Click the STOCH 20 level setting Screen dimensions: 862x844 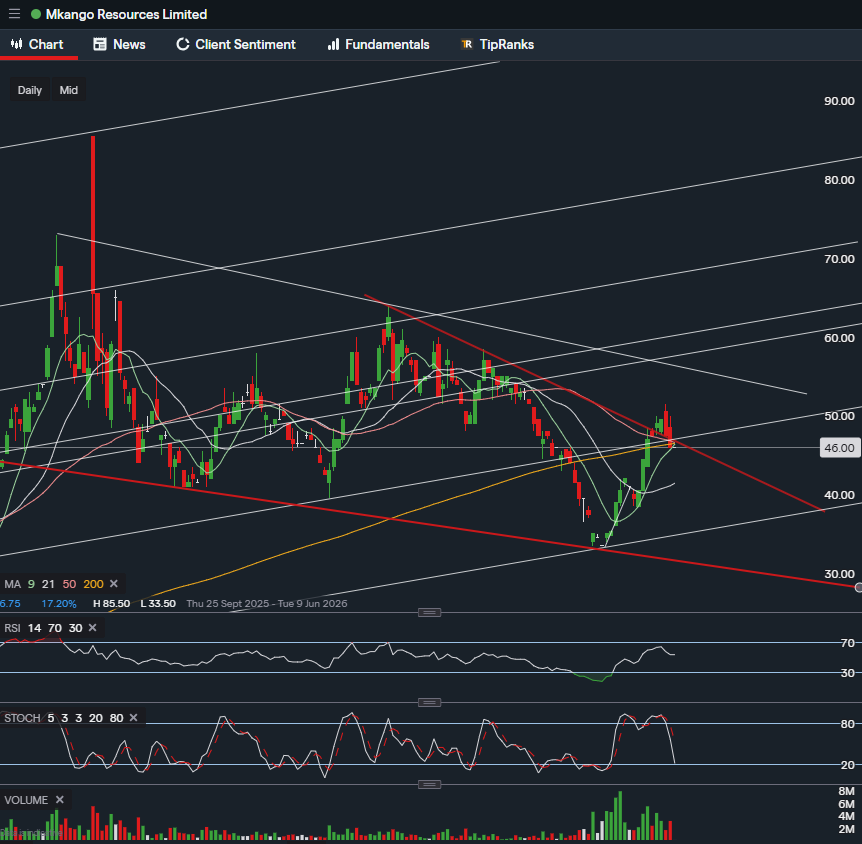point(96,718)
